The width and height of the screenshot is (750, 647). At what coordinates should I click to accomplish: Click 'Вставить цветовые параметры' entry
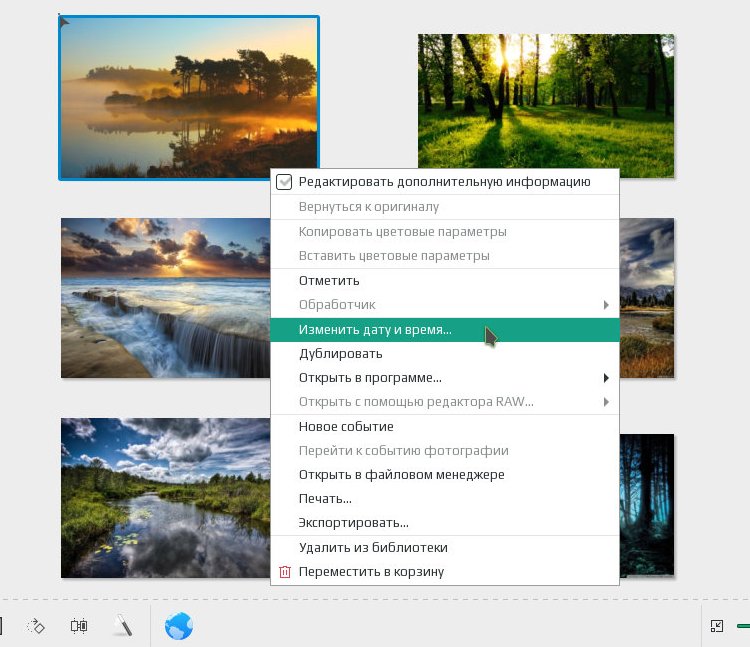coord(445,256)
